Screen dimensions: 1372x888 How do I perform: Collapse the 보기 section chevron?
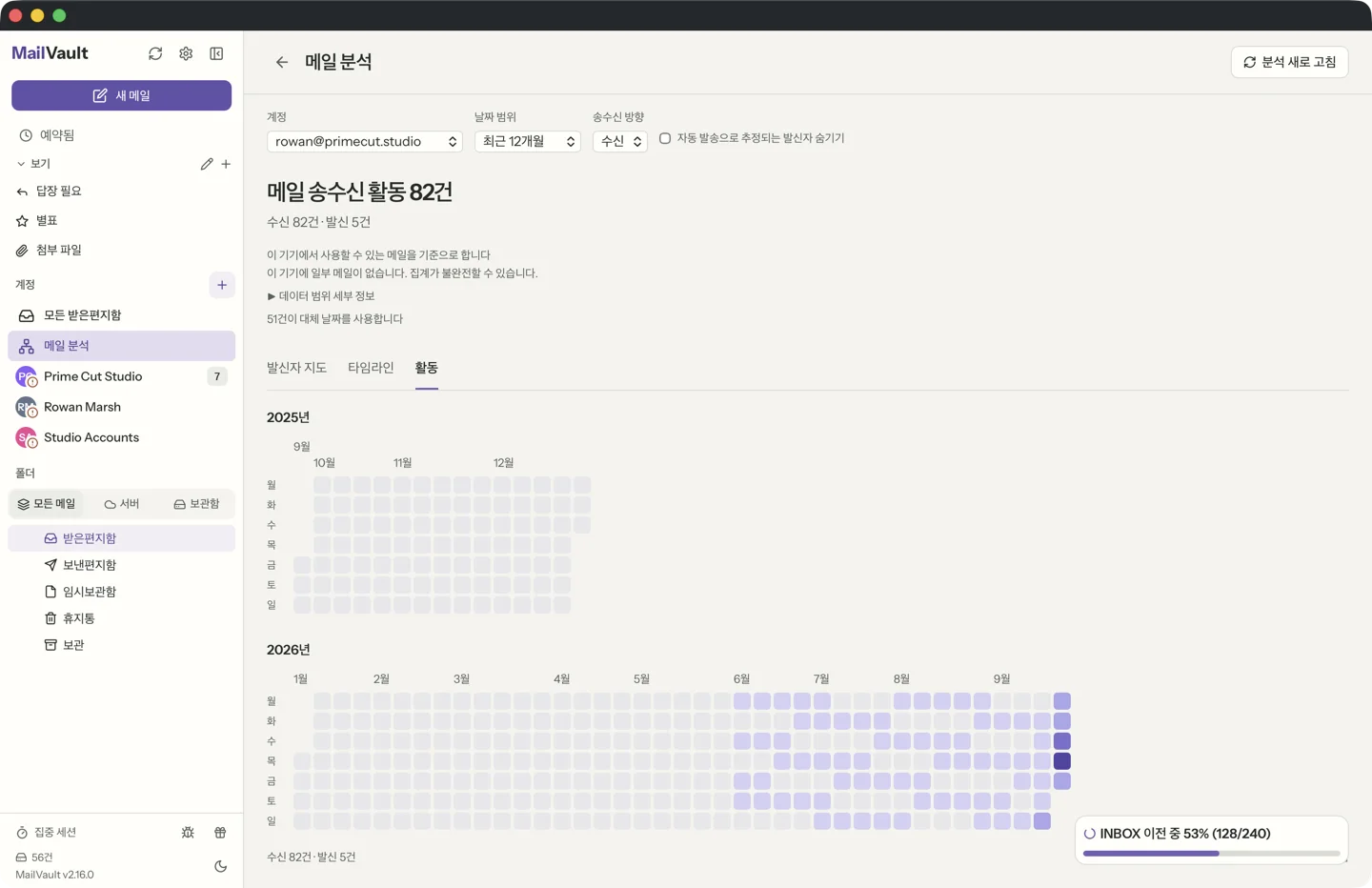point(21,164)
